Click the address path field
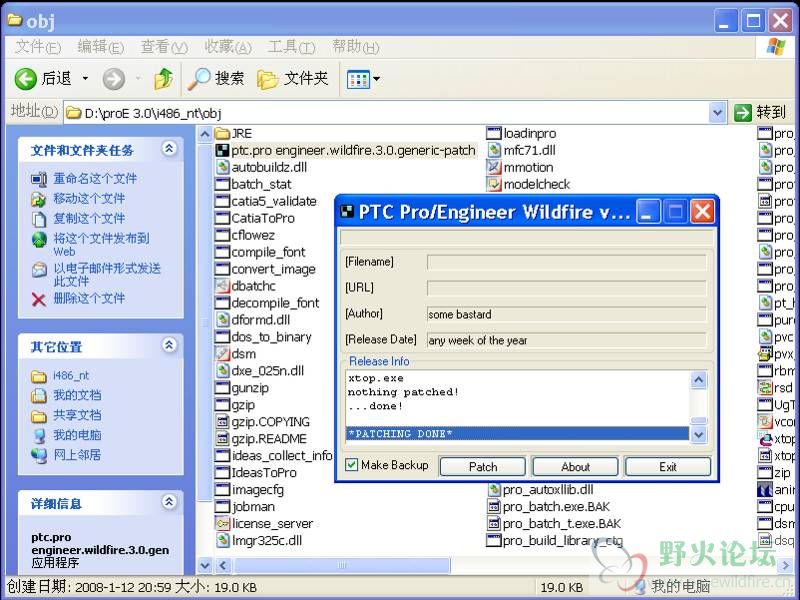 point(386,113)
